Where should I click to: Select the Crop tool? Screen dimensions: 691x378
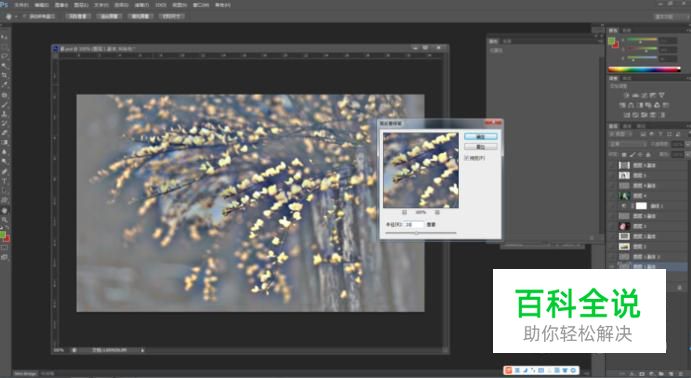click(x=4, y=75)
